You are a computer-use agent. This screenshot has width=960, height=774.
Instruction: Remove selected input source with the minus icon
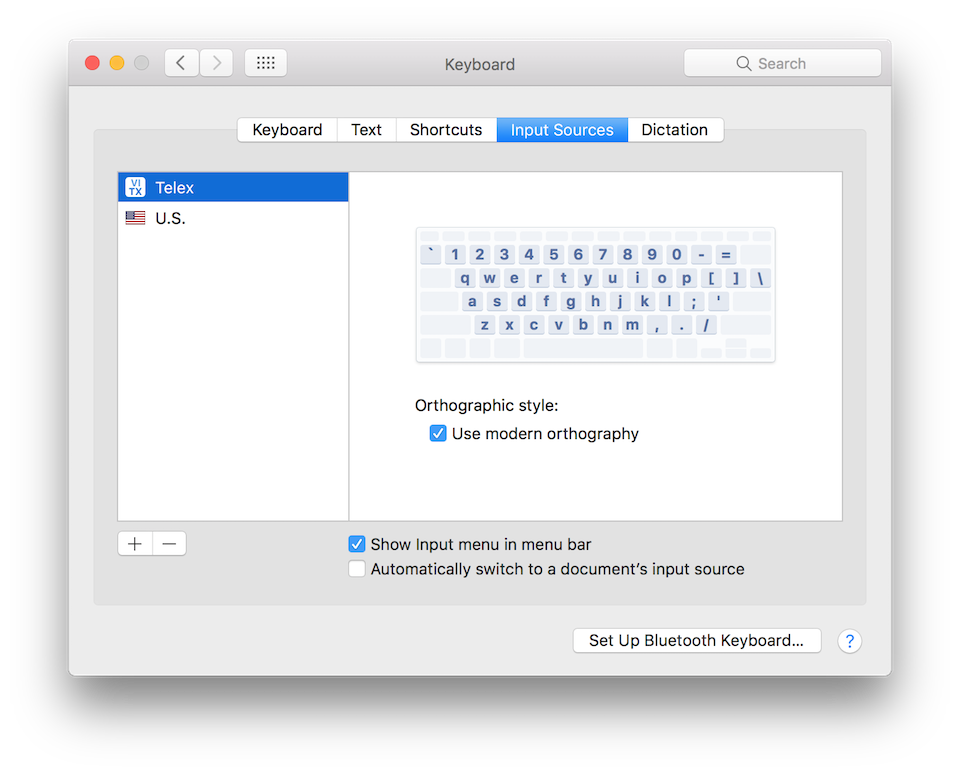tap(168, 543)
